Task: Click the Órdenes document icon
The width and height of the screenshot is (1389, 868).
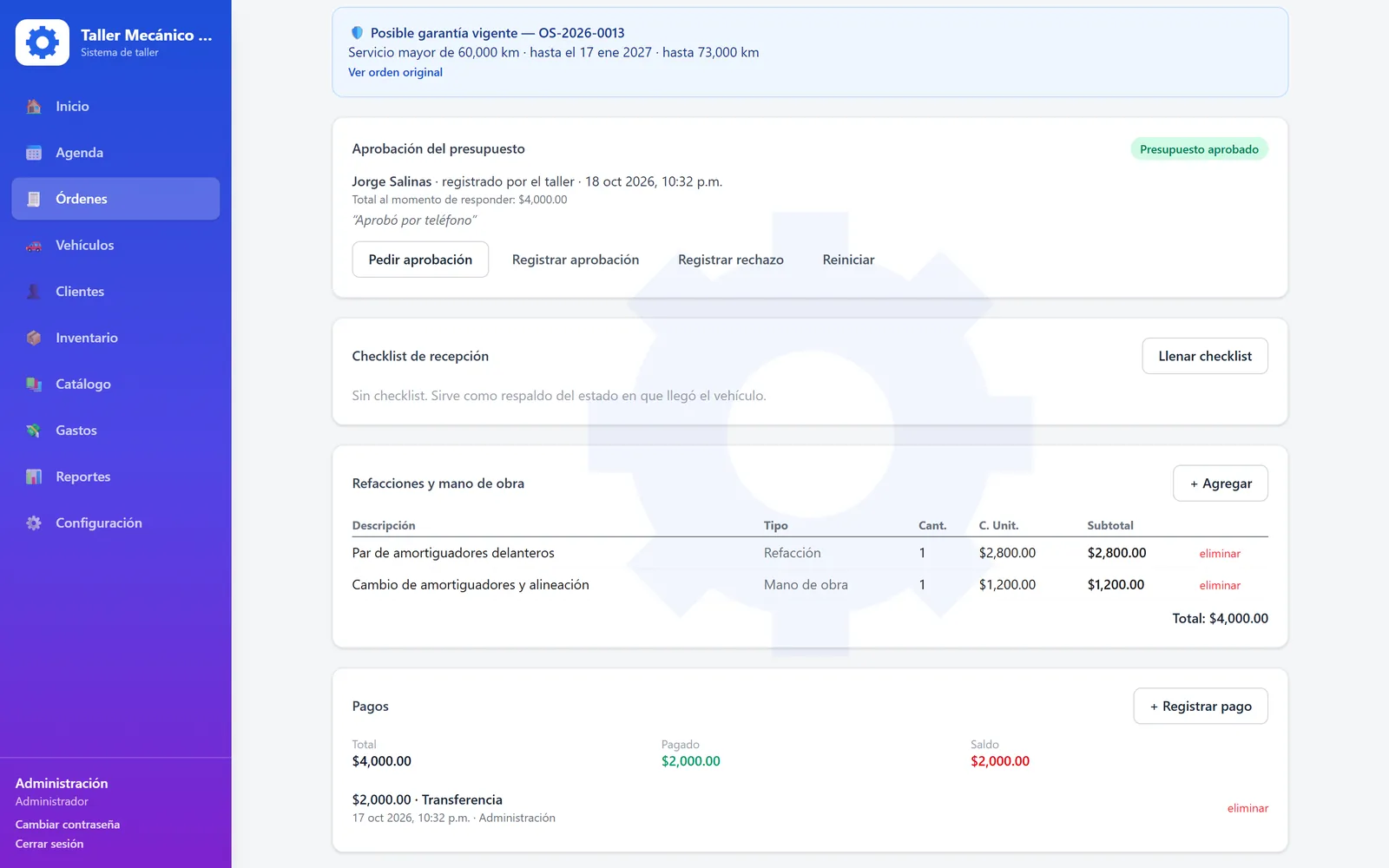Action: 34,199
